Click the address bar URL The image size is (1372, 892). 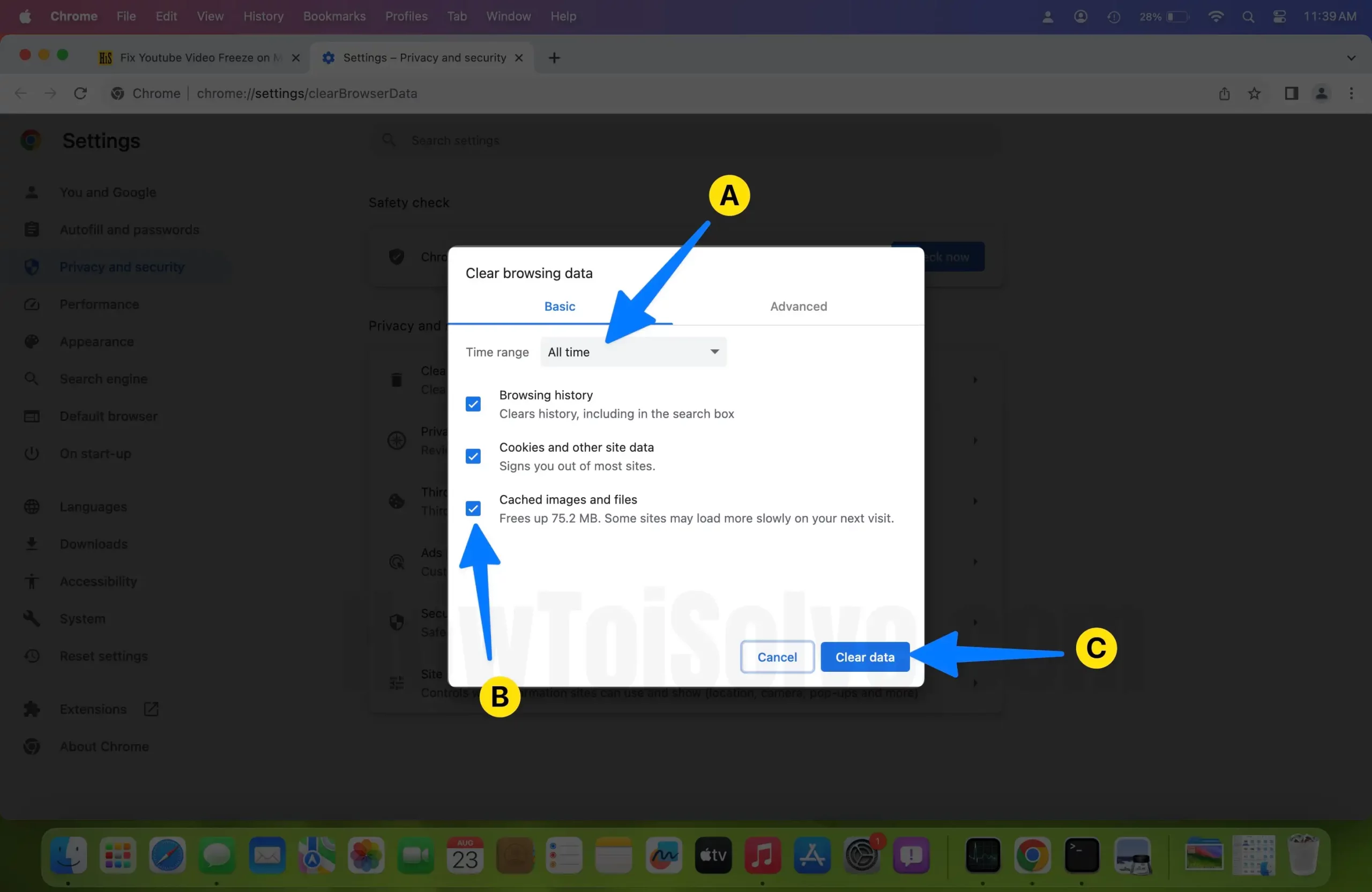click(x=307, y=93)
